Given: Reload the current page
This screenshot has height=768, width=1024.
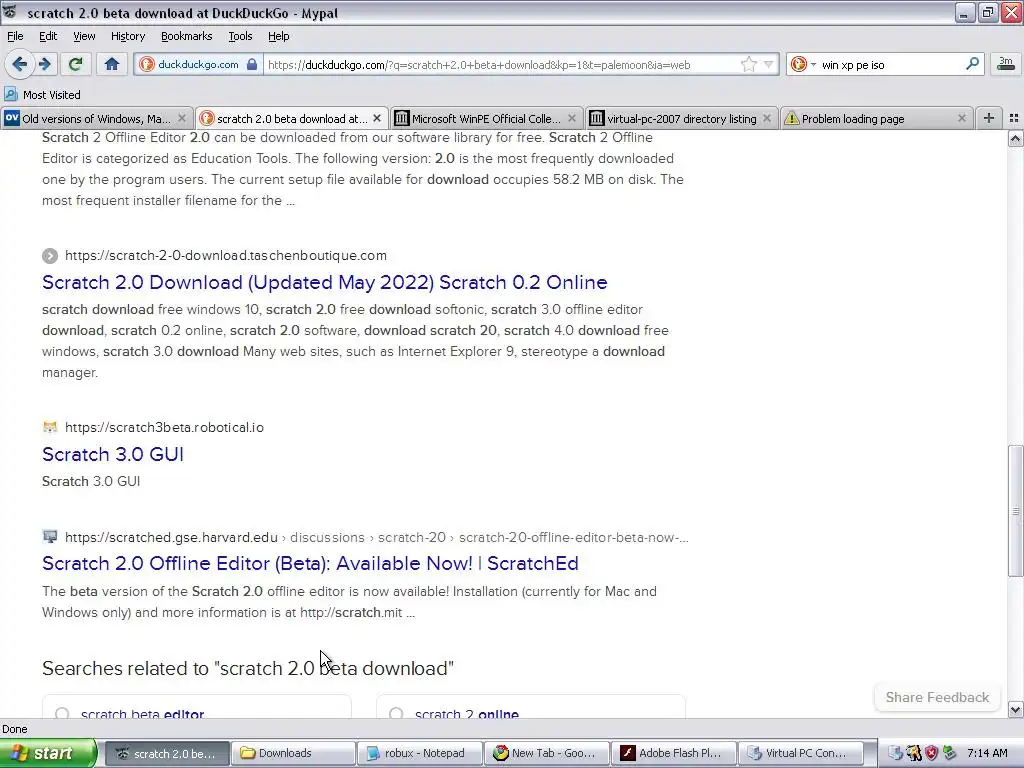Looking at the screenshot, I should 76,64.
